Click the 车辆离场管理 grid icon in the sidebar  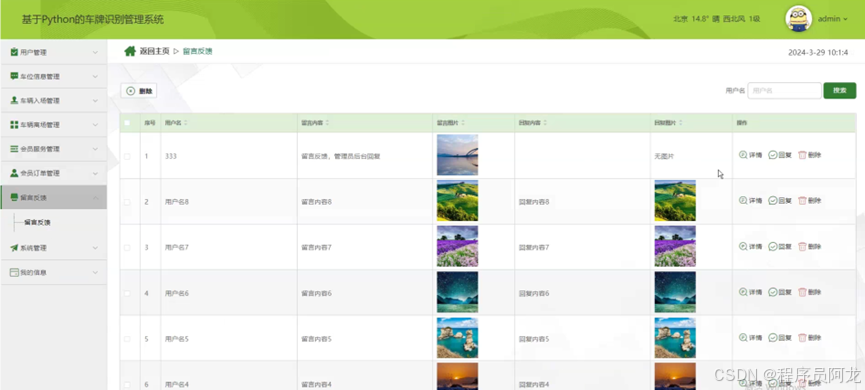14,125
